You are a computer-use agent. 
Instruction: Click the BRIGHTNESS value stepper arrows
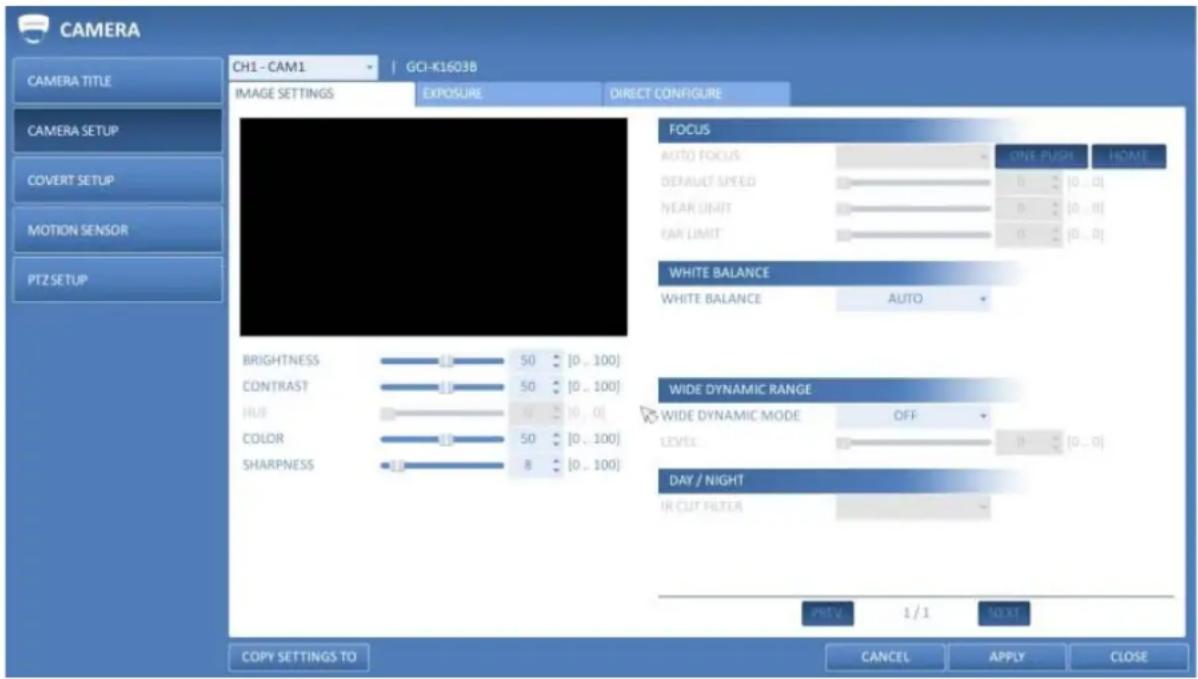[x=556, y=361]
